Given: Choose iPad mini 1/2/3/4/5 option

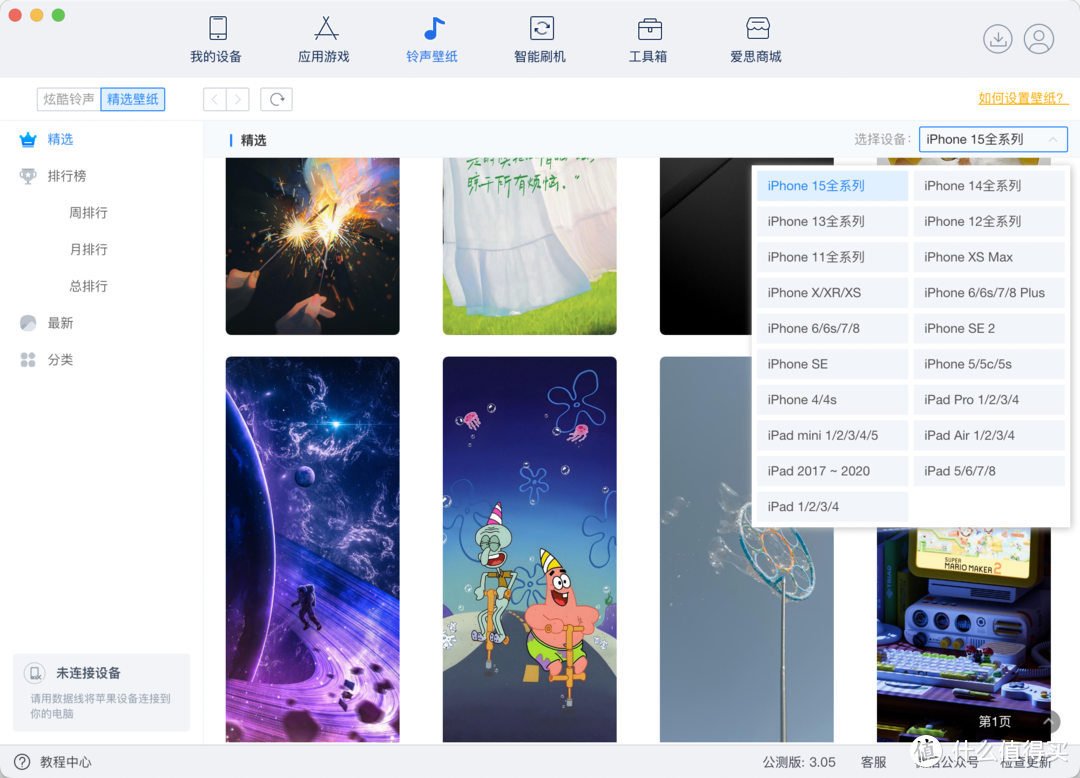Looking at the screenshot, I should click(x=832, y=436).
